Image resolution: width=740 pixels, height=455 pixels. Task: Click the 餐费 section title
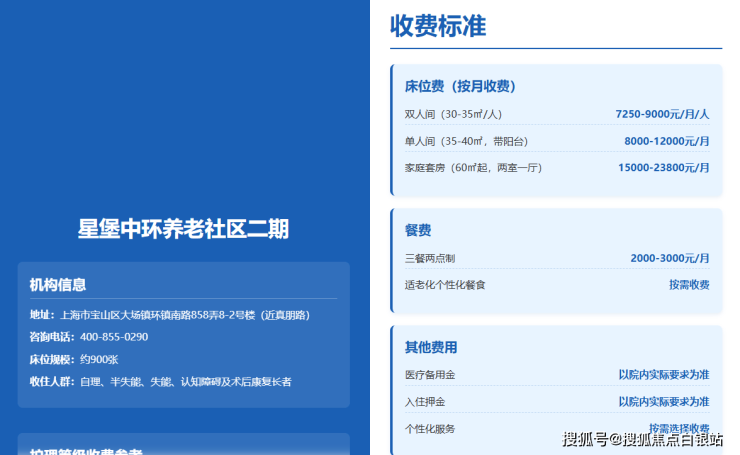[x=418, y=230]
